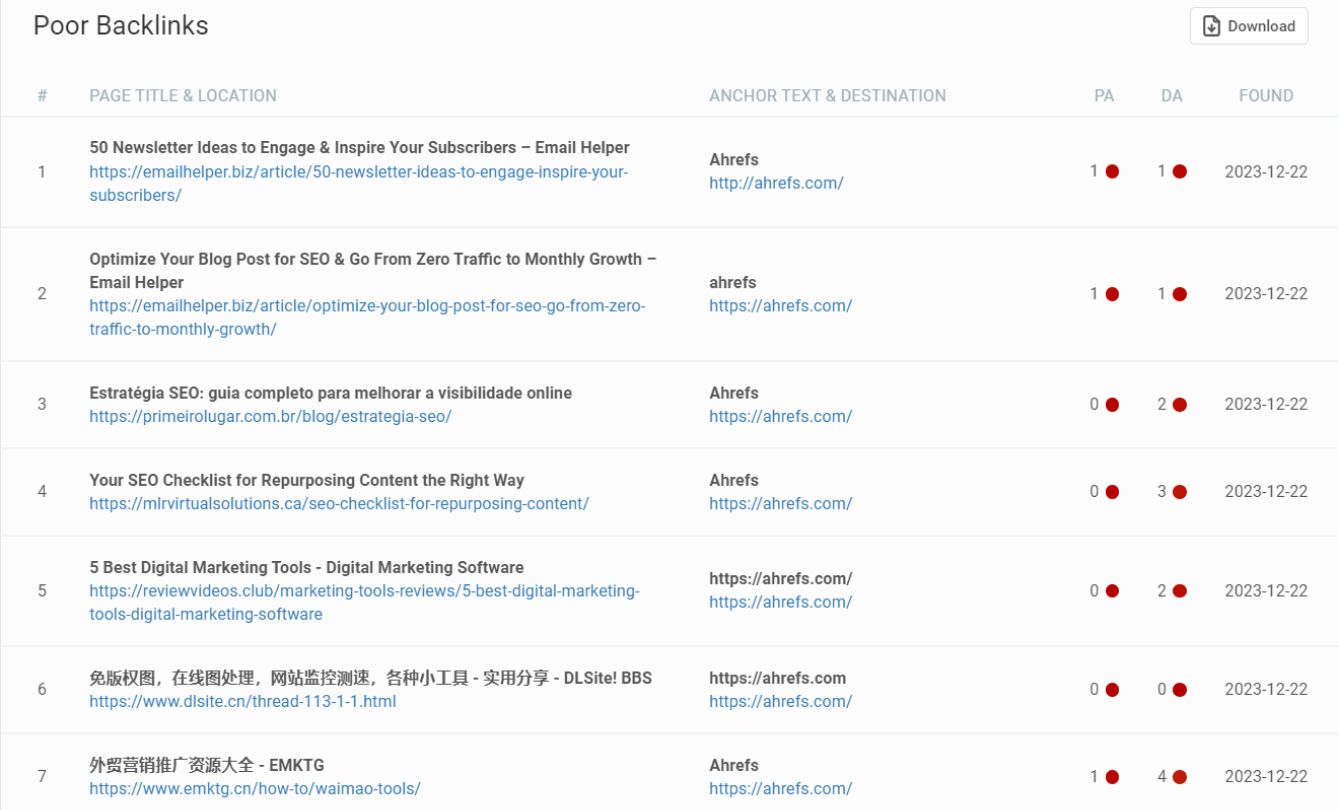The image size is (1338, 810).
Task: Click the Download button
Action: 1248,26
